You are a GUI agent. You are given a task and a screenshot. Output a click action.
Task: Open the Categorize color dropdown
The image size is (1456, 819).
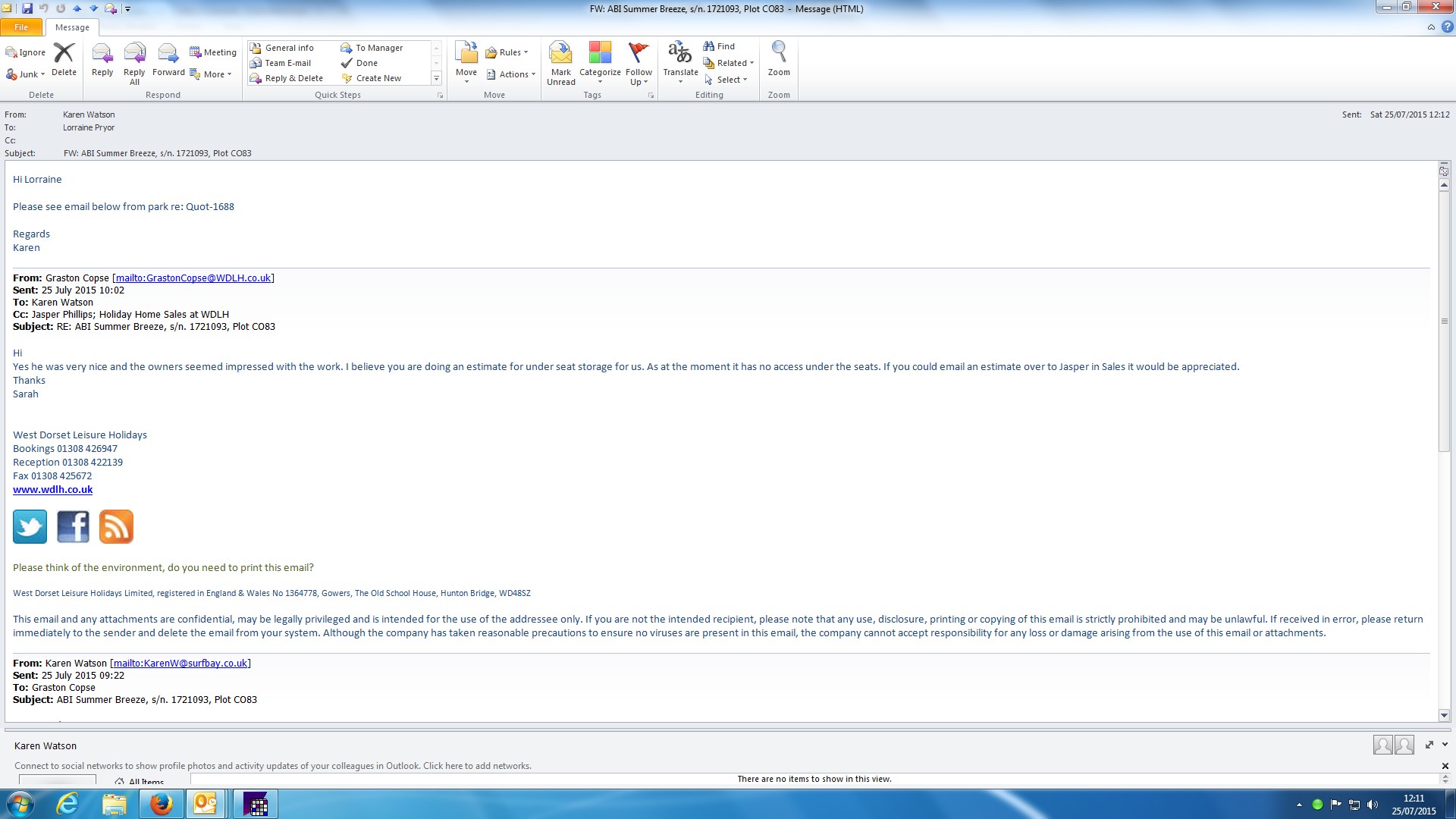600,62
